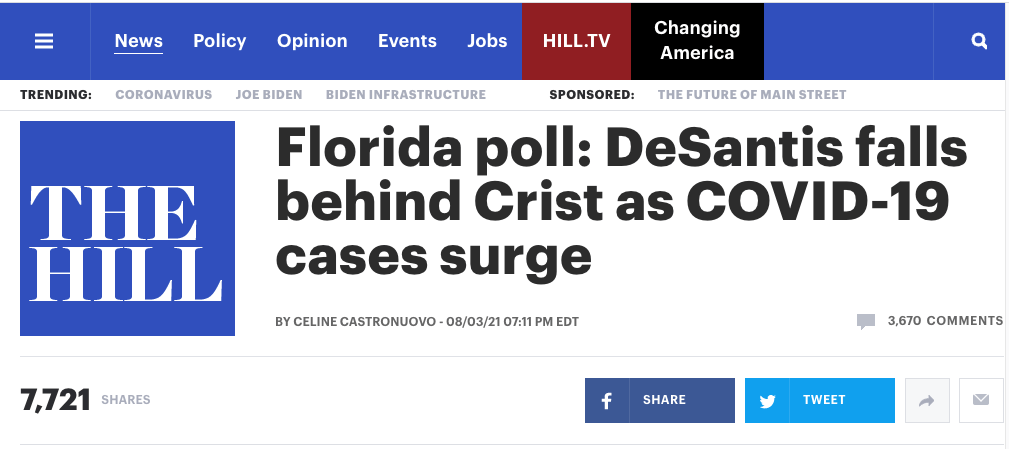Click the forward arrow share icon
The width and height of the screenshot is (1009, 449).
coord(926,400)
